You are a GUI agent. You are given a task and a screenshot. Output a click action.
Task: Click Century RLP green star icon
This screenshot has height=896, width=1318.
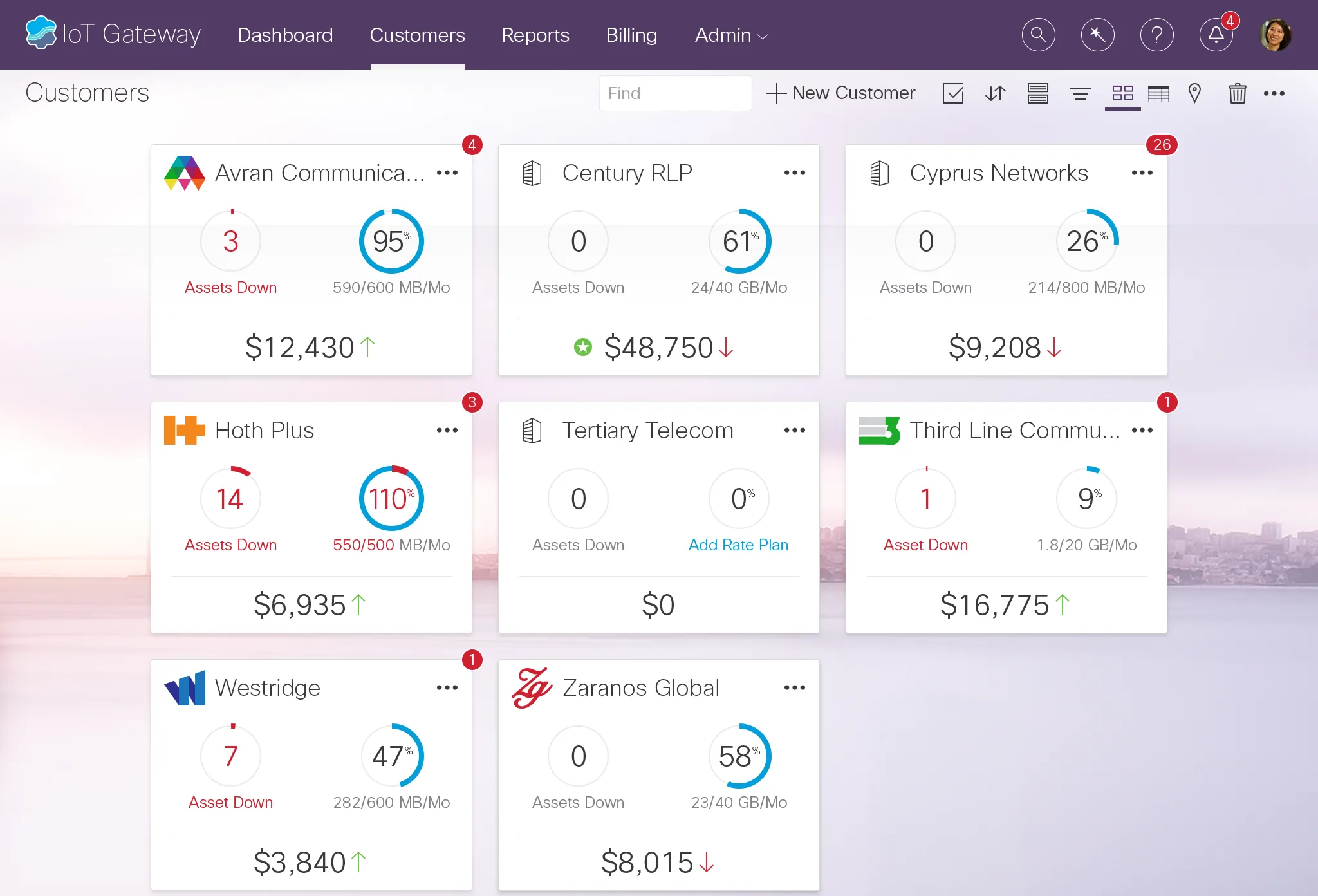click(x=582, y=348)
